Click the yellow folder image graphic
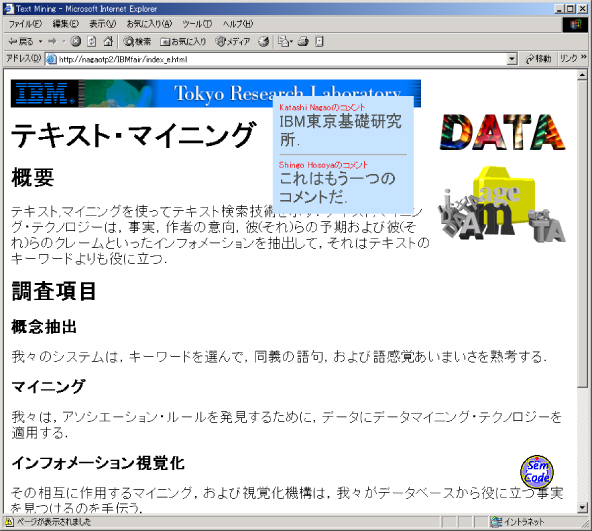Image resolution: width=592 pixels, height=531 pixels. click(502, 204)
